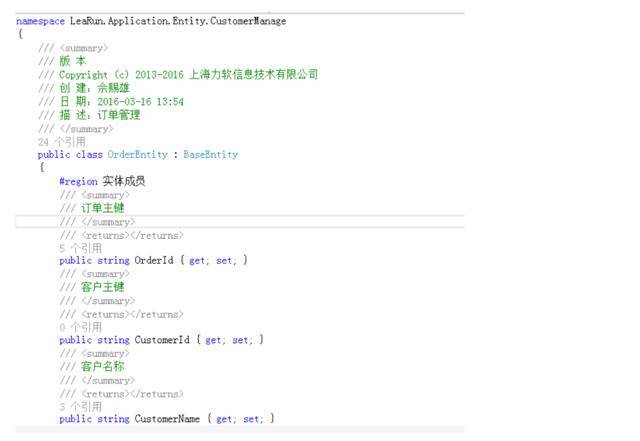
Task: Click LeaRun.Application.Entity.CustomerManage namespace name
Action: [x=178, y=21]
